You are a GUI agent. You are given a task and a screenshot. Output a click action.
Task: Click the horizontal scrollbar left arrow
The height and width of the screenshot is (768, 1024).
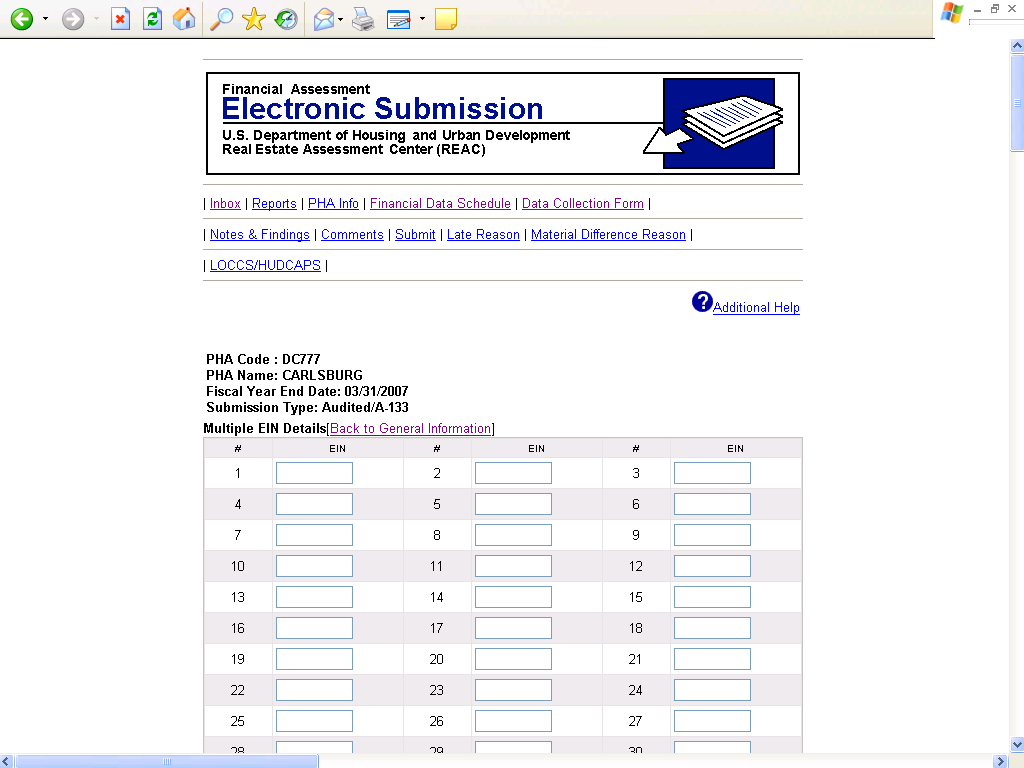pyautogui.click(x=7, y=761)
